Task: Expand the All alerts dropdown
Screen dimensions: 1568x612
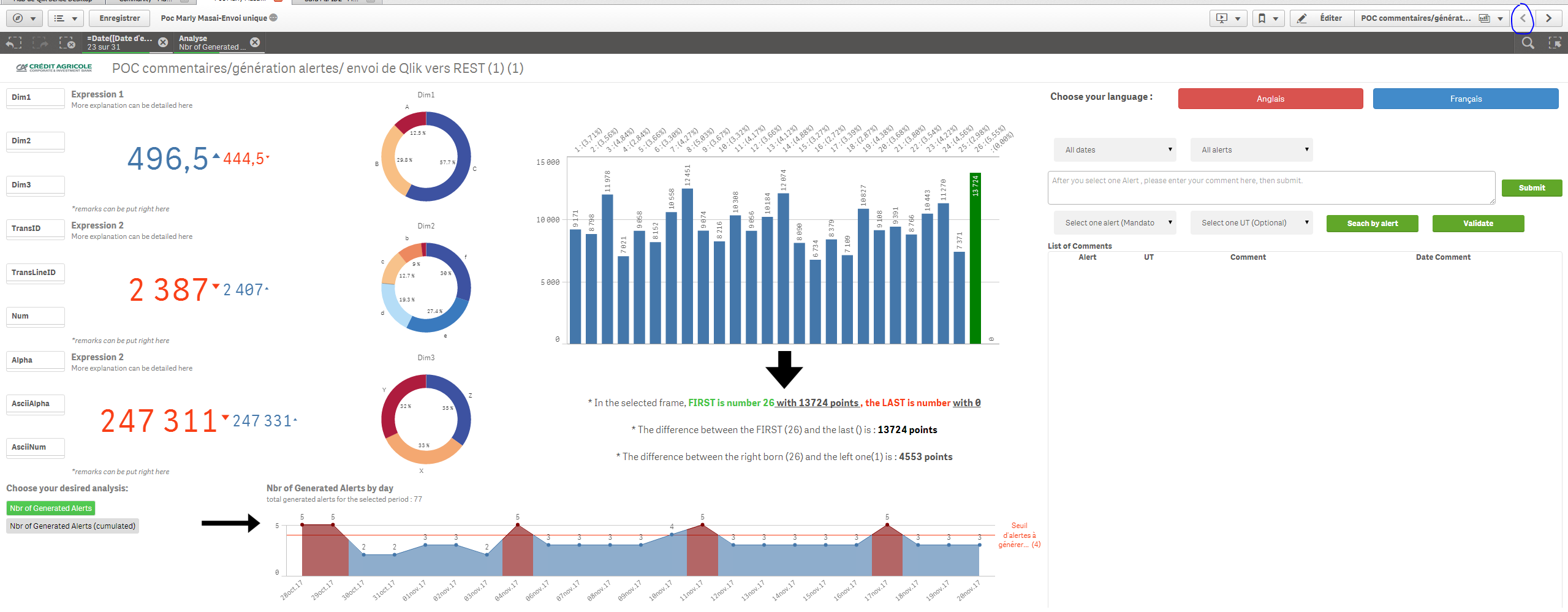Action: (x=1251, y=150)
